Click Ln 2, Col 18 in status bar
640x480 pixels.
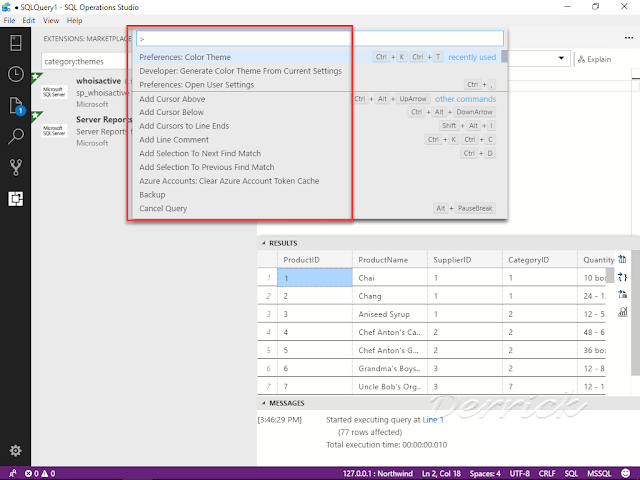pyautogui.click(x=441, y=473)
